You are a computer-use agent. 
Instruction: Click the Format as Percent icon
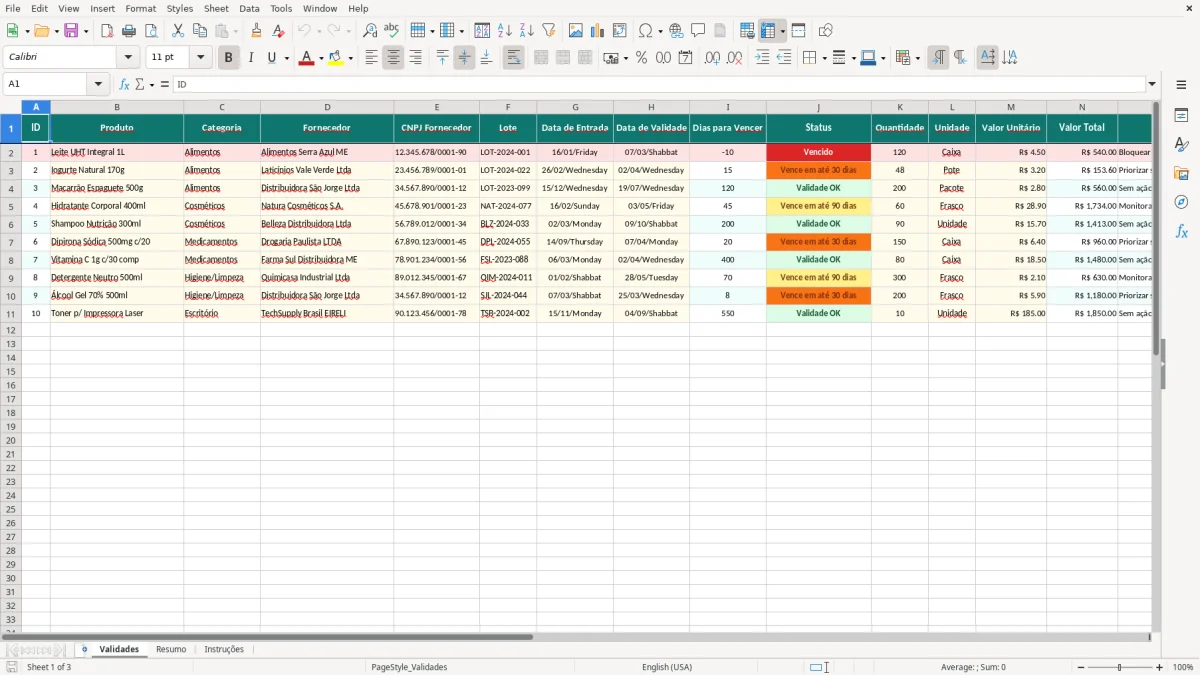(x=641, y=58)
